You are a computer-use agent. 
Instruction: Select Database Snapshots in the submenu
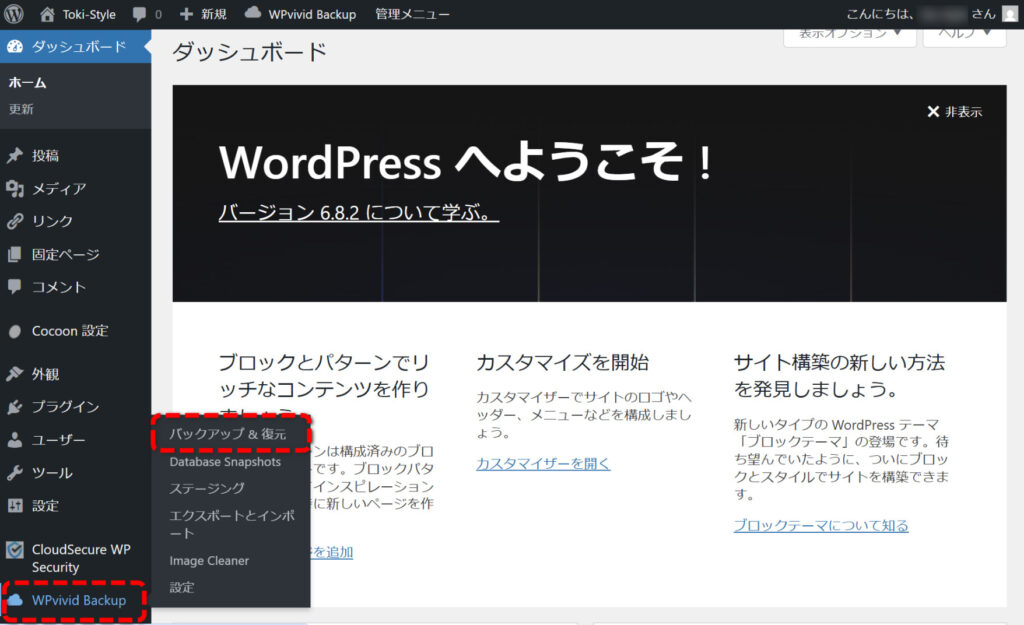225,462
